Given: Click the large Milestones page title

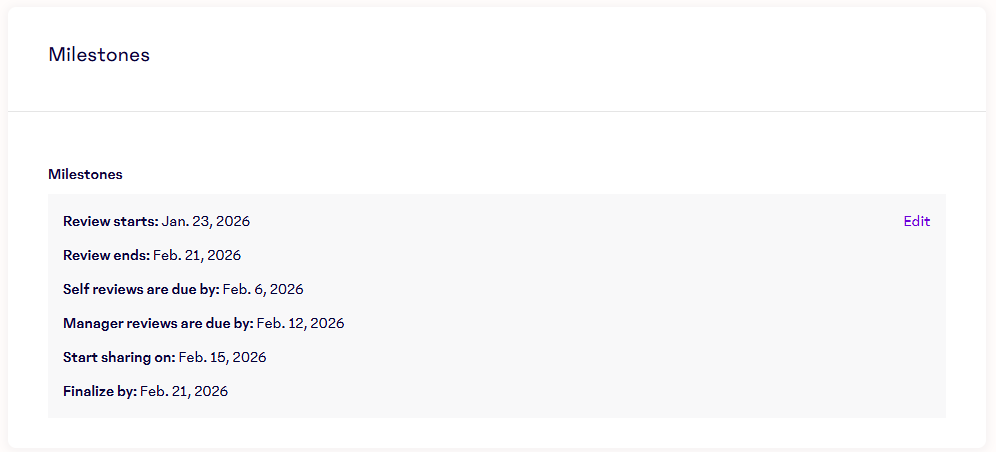Looking at the screenshot, I should tap(99, 55).
